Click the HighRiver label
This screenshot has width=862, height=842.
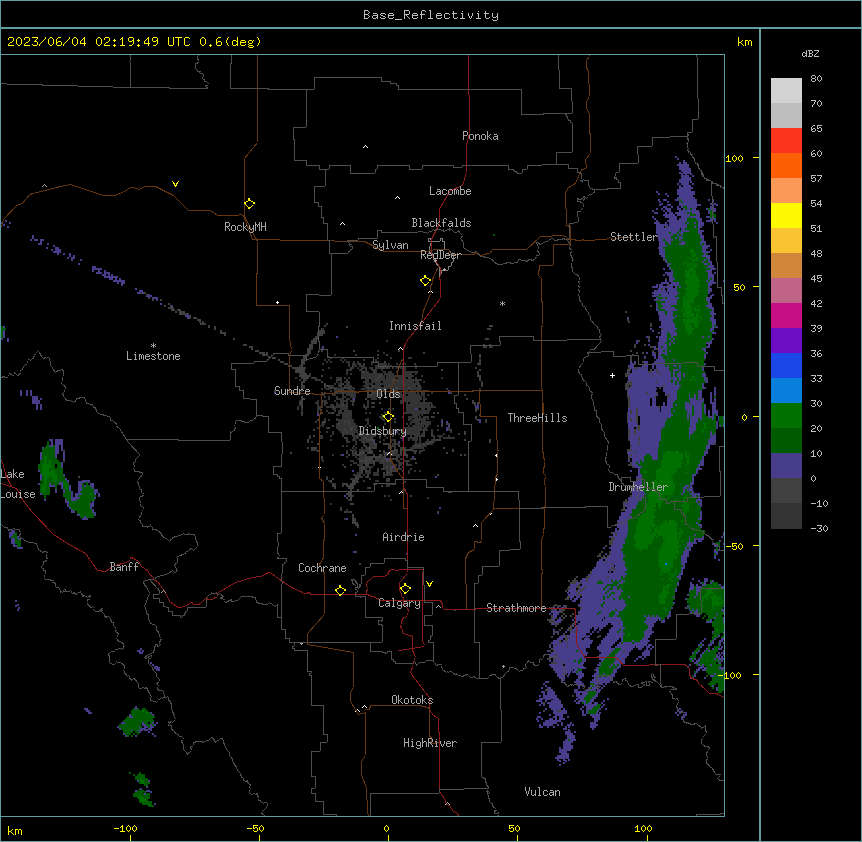(x=430, y=743)
